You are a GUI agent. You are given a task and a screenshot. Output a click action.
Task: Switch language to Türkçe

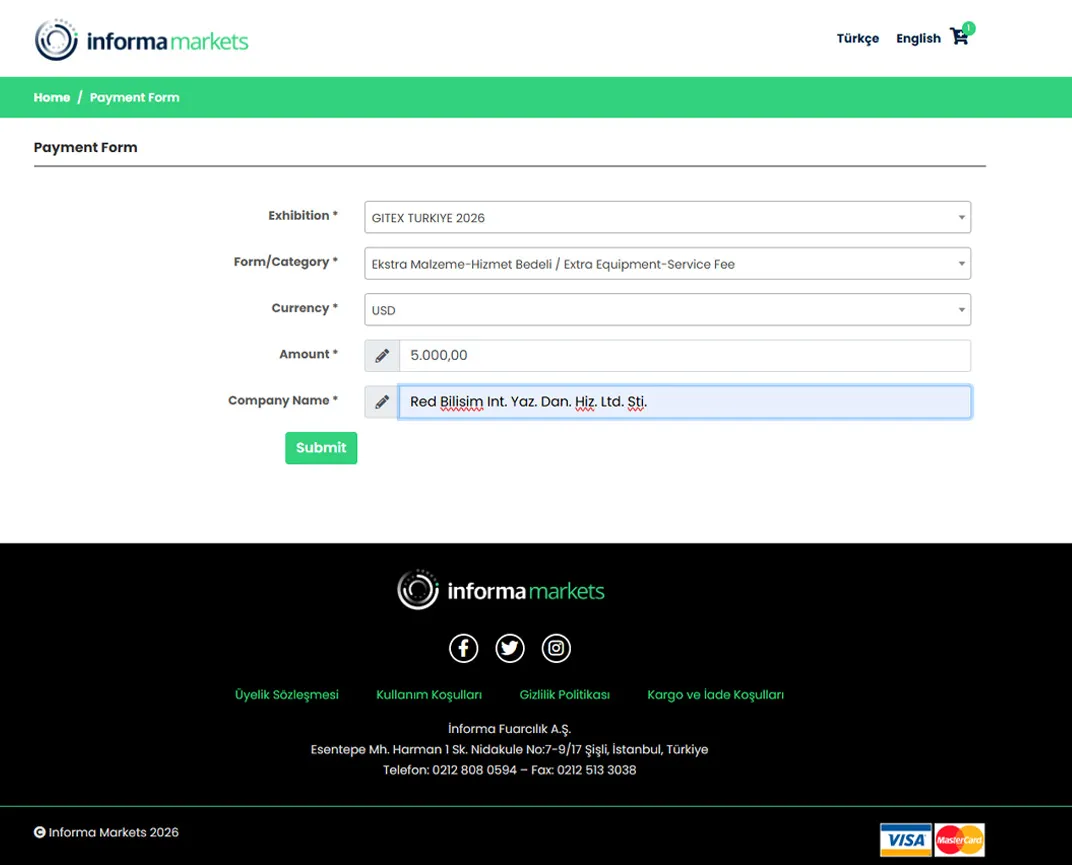(x=858, y=38)
